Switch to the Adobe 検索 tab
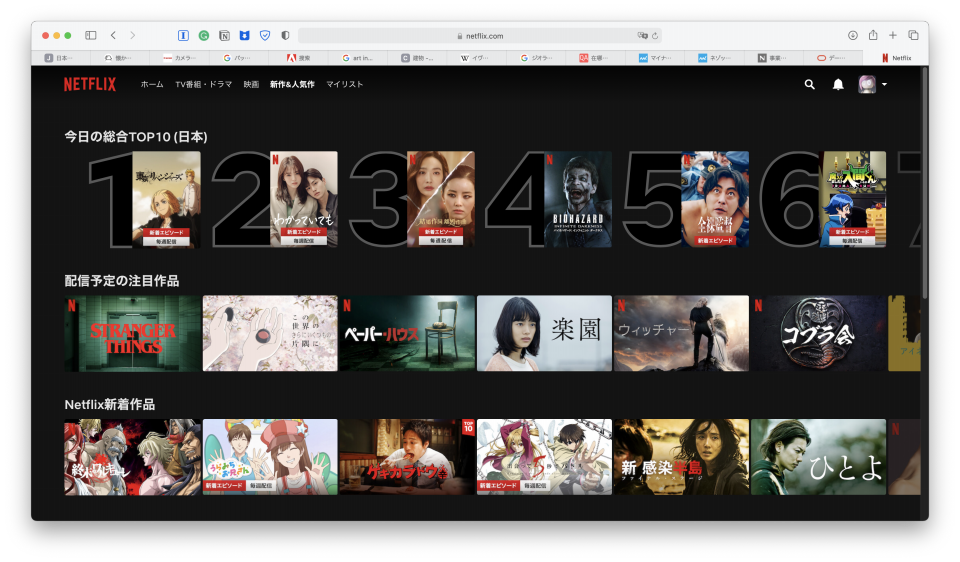This screenshot has height=562, width=960. [299, 58]
